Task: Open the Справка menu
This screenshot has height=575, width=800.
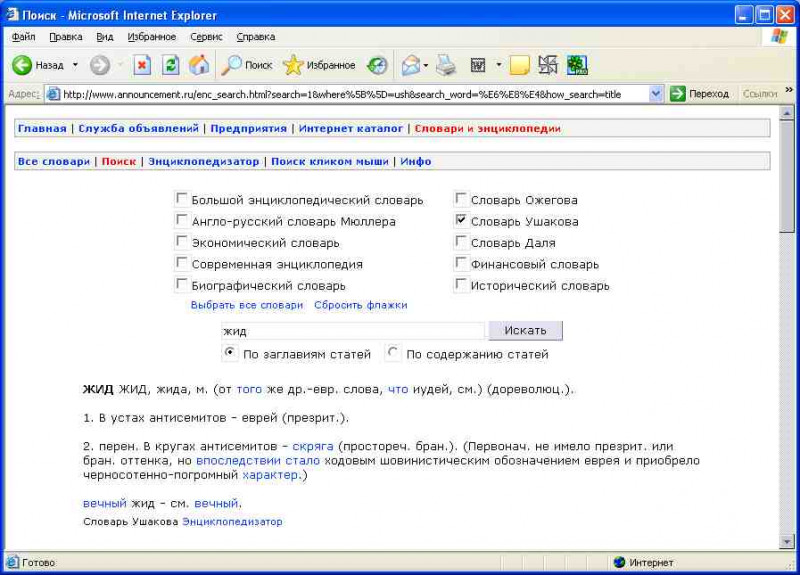Action: tap(256, 37)
